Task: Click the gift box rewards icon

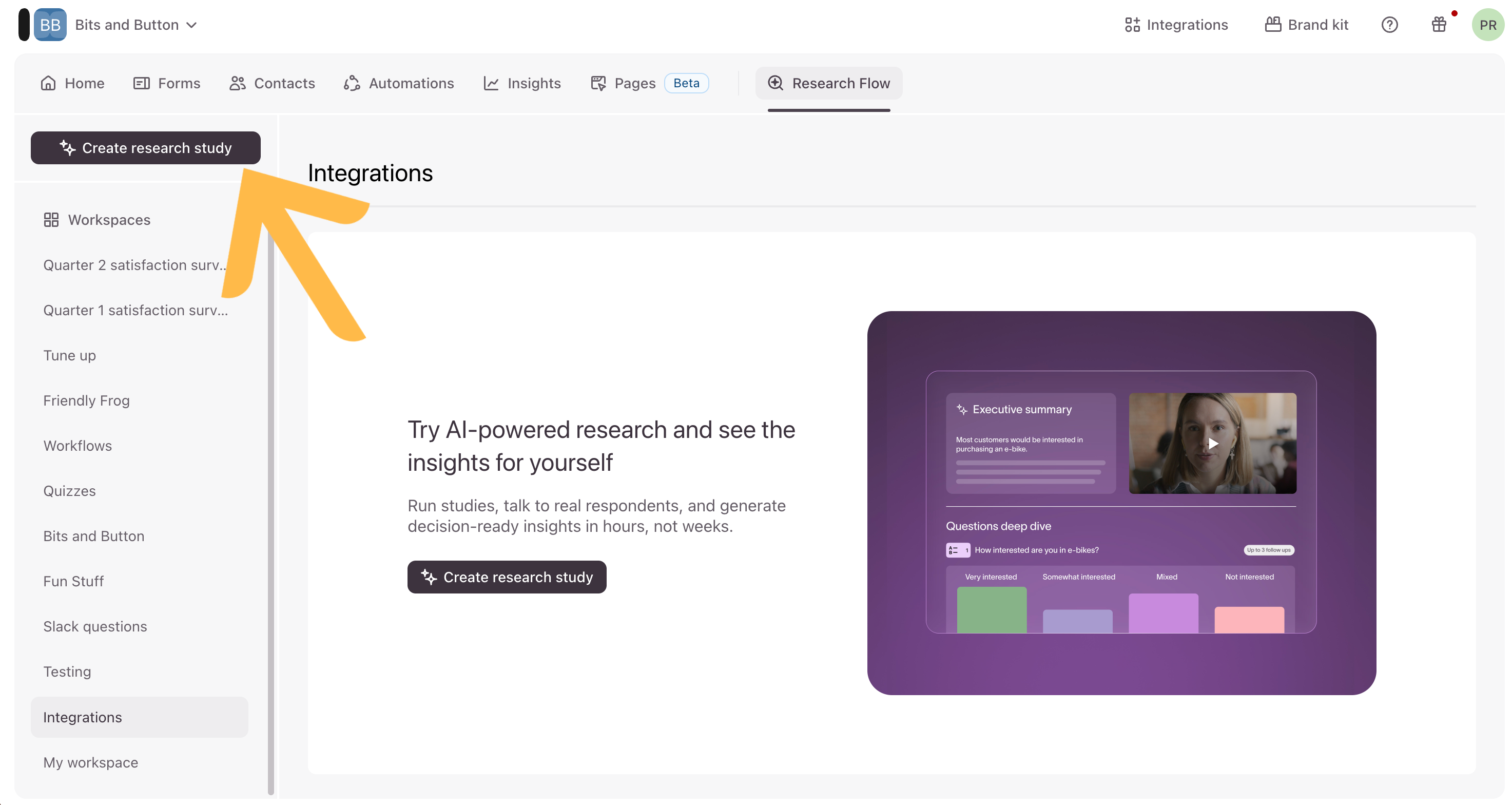Action: pos(1439,25)
